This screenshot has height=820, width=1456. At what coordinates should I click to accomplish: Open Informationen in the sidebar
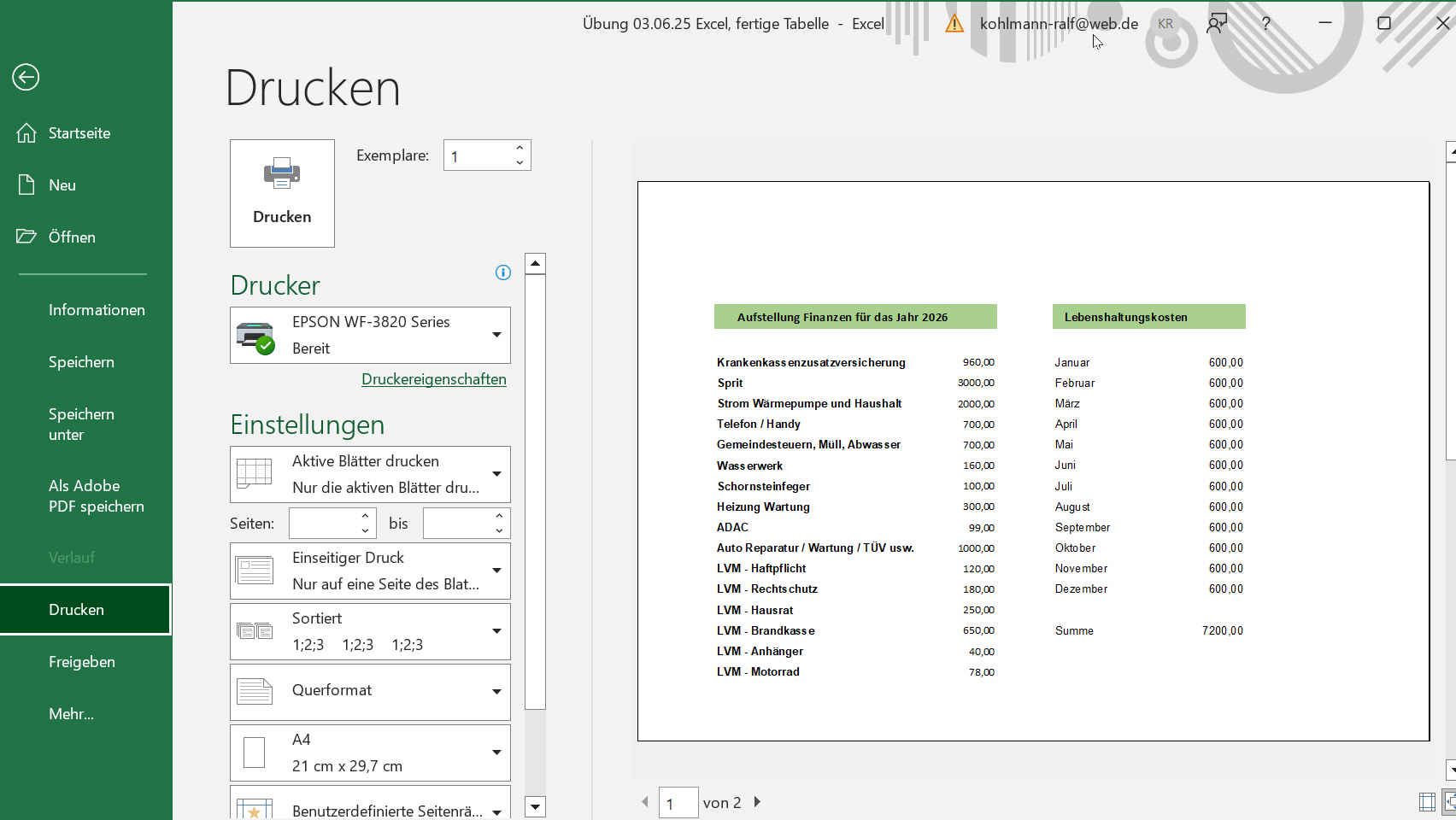click(97, 310)
